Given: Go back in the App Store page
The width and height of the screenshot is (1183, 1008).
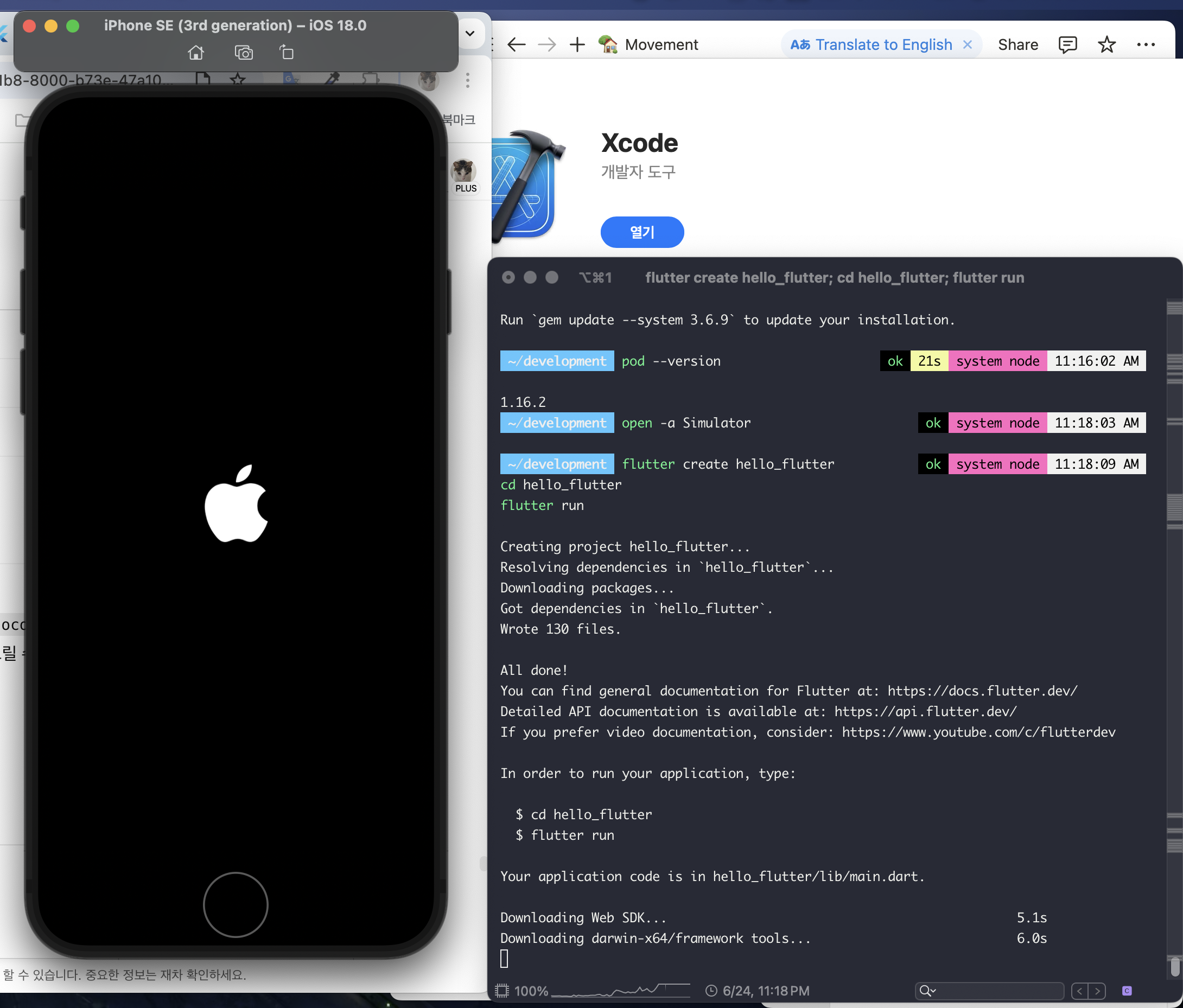Looking at the screenshot, I should pyautogui.click(x=516, y=44).
